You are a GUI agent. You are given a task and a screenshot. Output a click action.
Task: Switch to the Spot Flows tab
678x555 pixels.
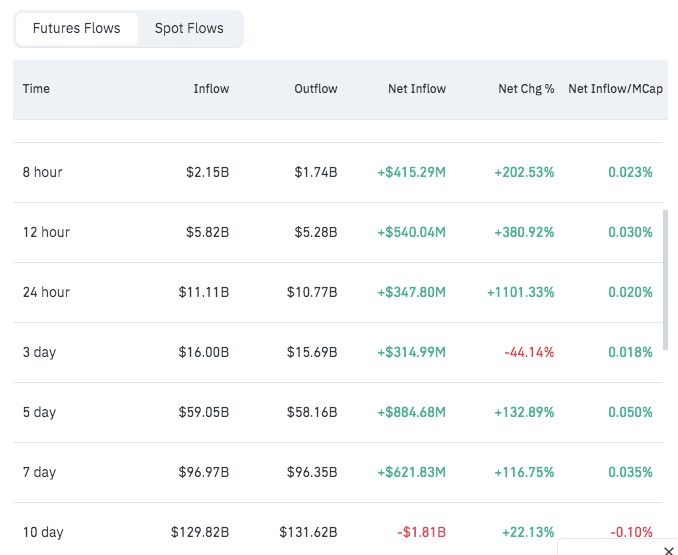(x=189, y=28)
